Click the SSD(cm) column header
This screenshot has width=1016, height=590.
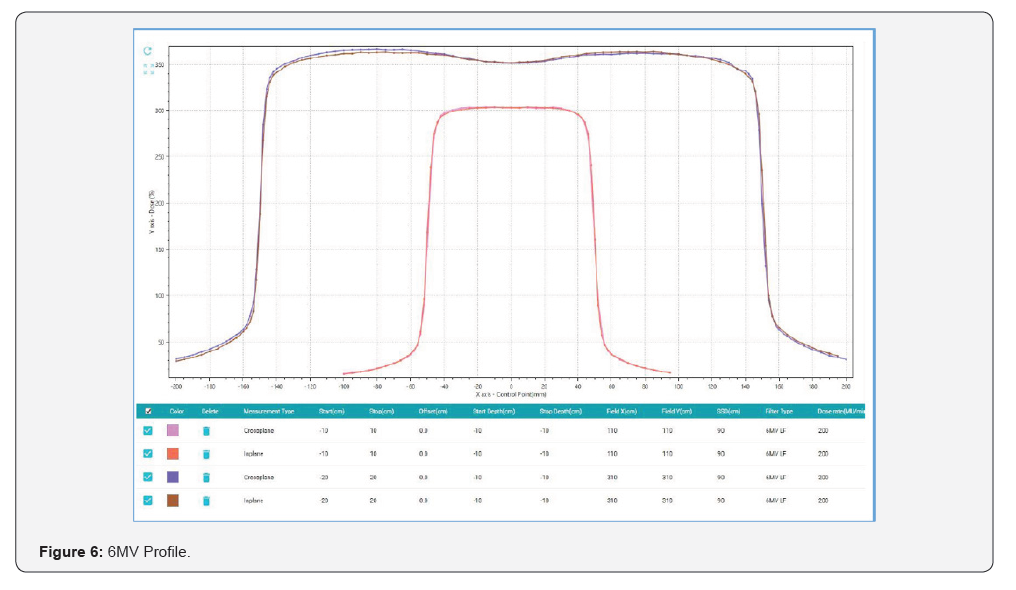(728, 411)
